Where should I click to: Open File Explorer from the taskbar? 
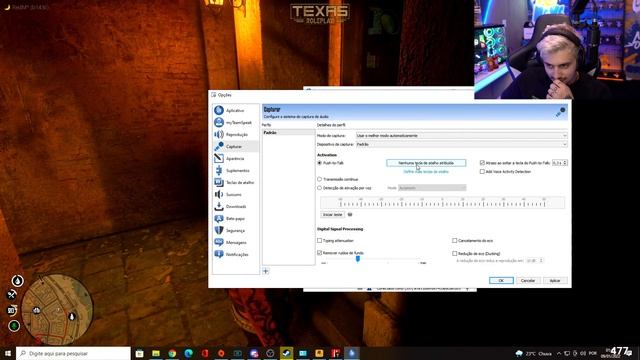pos(156,353)
